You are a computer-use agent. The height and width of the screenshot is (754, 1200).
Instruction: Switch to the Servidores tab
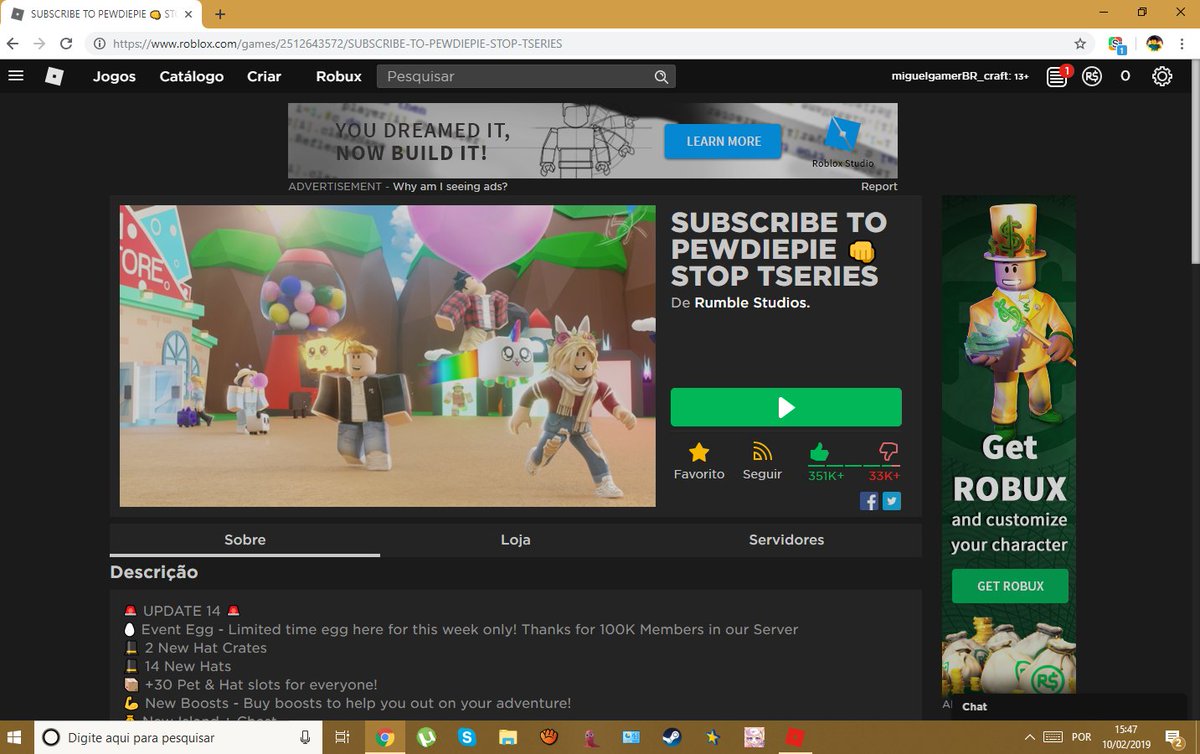pyautogui.click(x=786, y=539)
